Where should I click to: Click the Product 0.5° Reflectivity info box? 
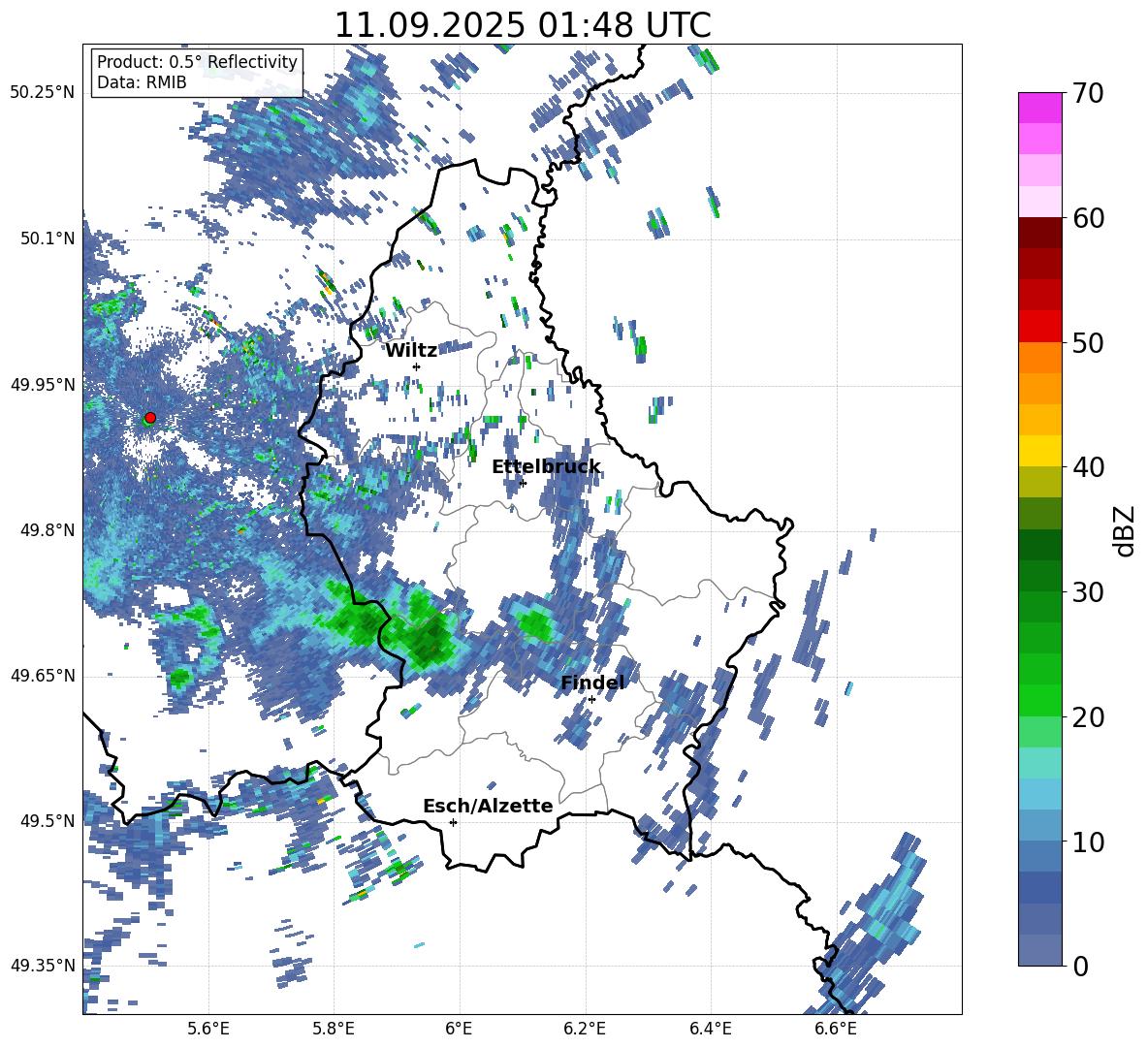[197, 73]
